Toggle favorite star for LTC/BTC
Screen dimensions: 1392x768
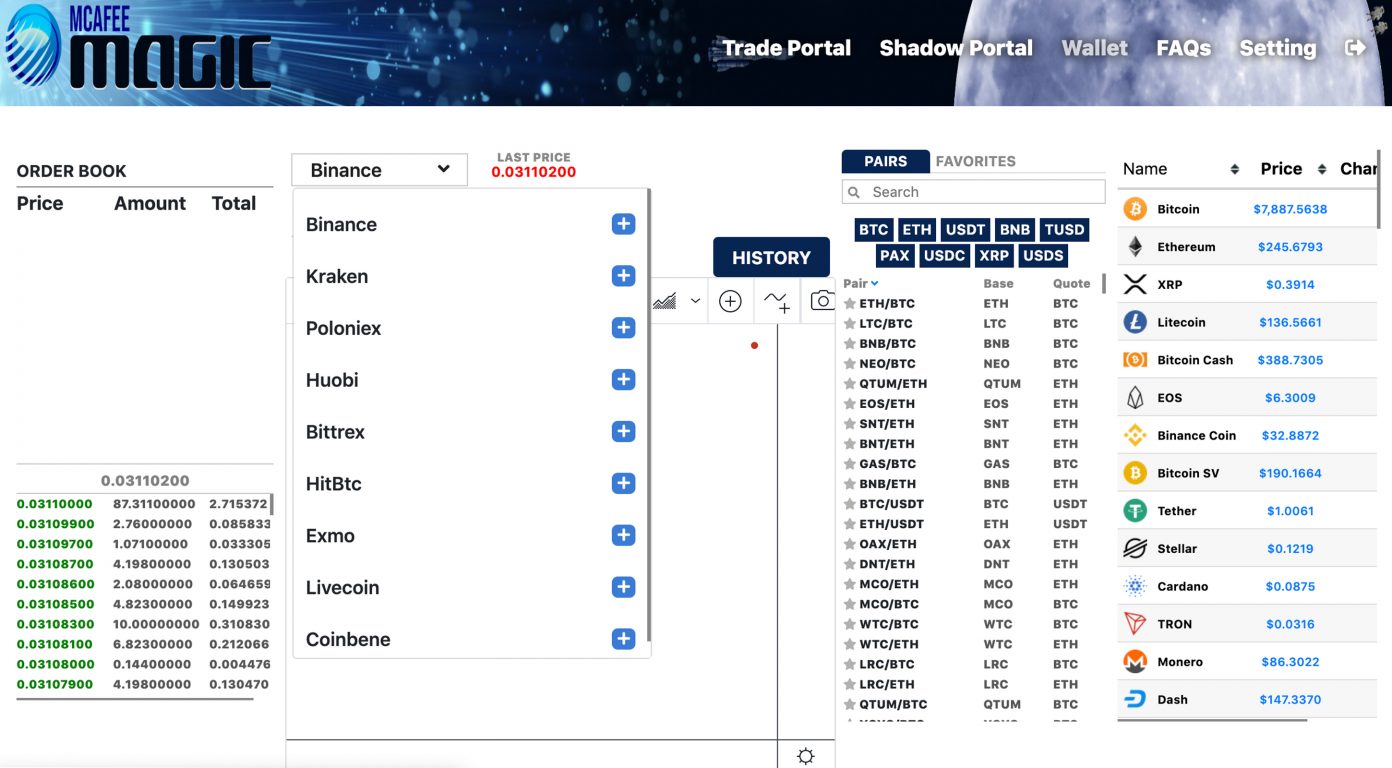click(850, 324)
